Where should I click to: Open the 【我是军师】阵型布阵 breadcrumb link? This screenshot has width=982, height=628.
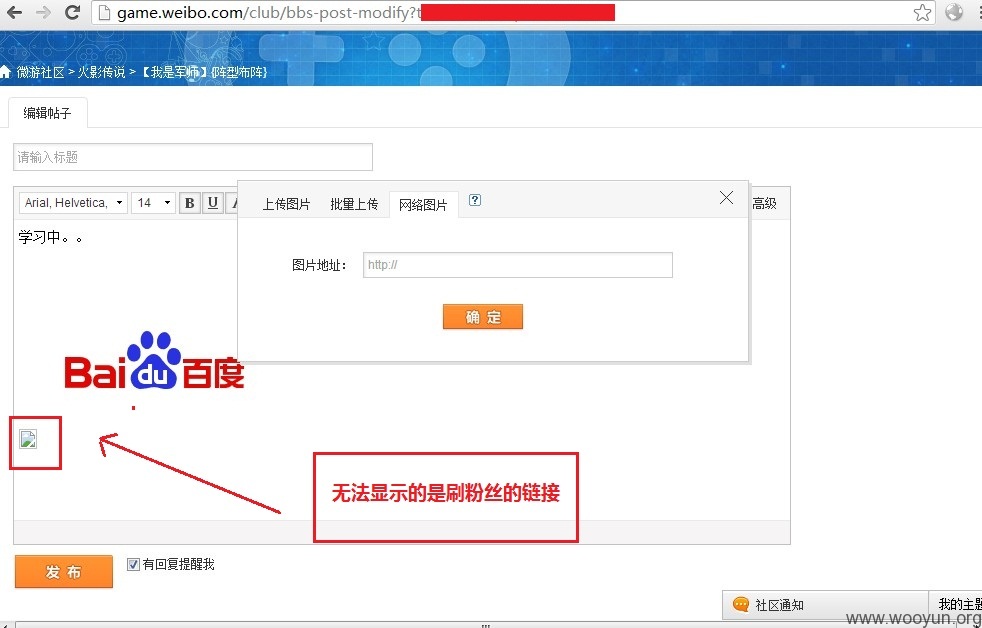tap(203, 72)
